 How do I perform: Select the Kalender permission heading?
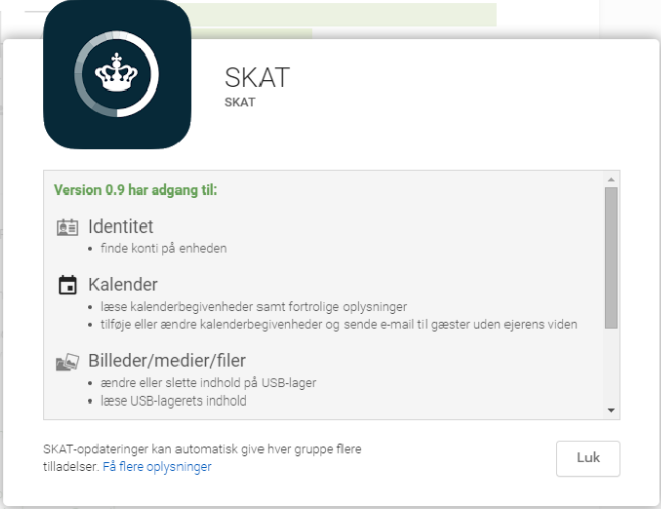(123, 285)
